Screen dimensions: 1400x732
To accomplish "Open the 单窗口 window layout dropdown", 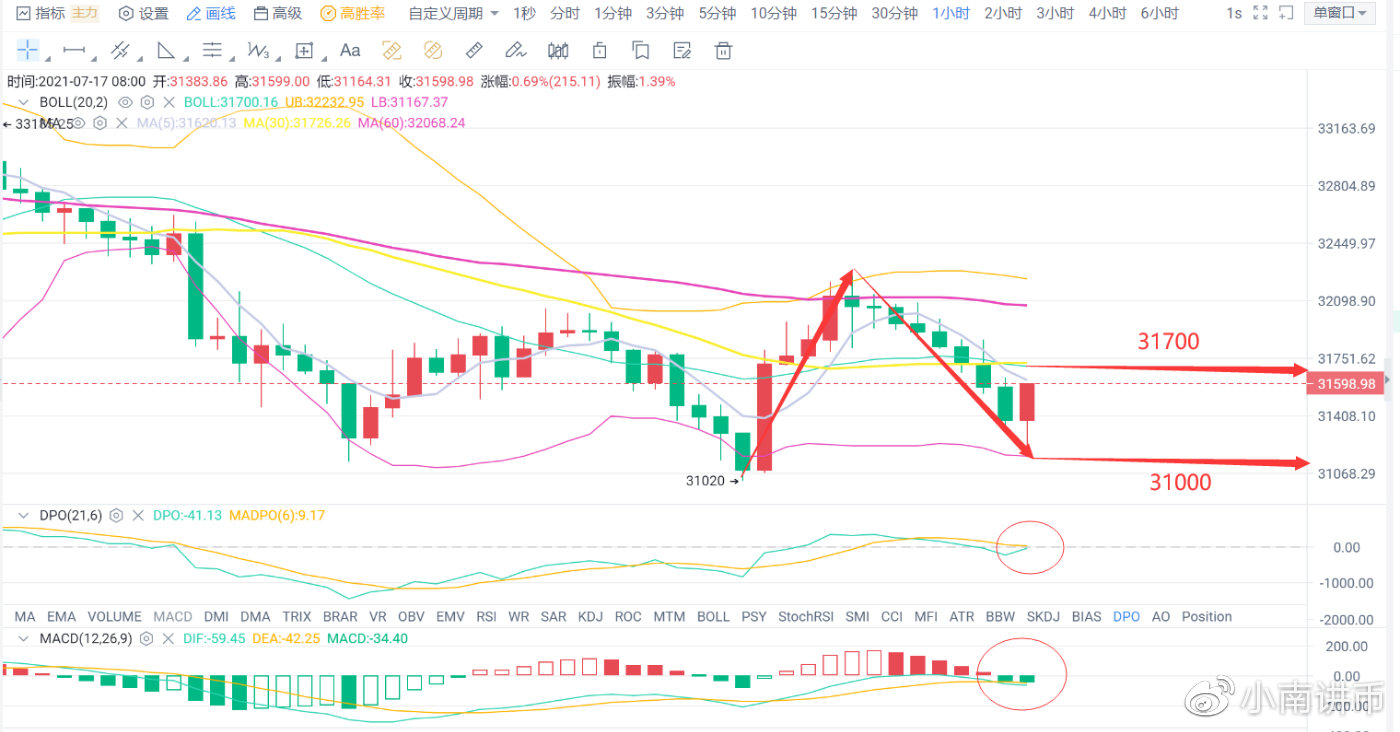I will point(1340,13).
